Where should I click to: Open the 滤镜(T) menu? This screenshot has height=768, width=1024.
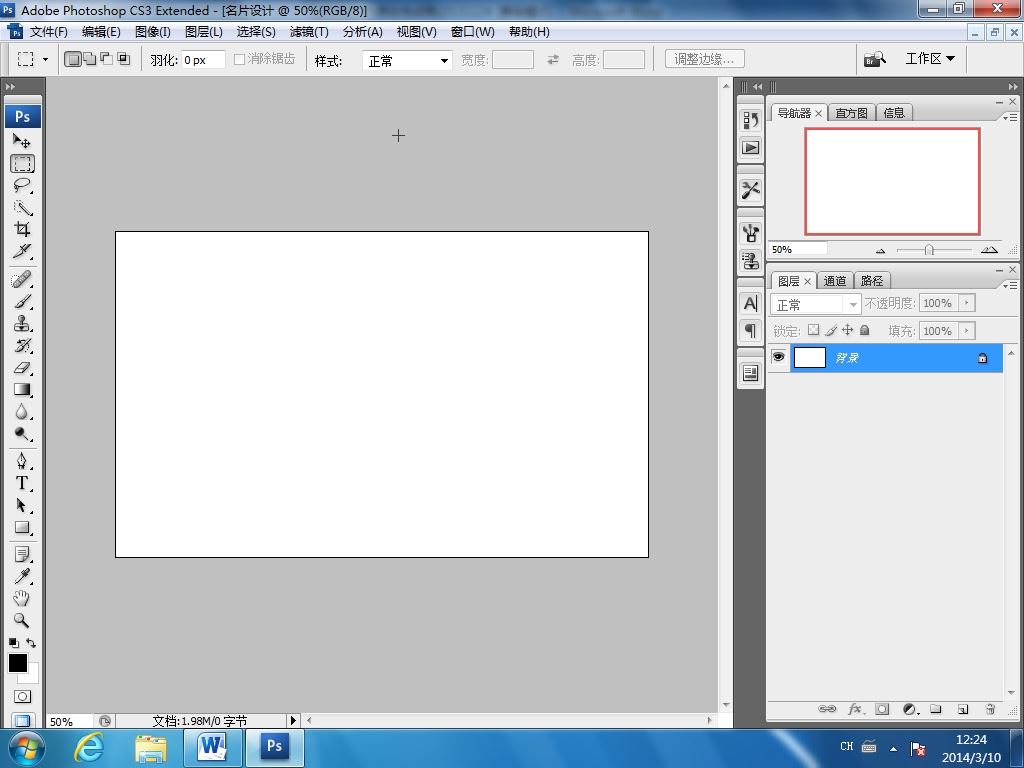[x=308, y=32]
